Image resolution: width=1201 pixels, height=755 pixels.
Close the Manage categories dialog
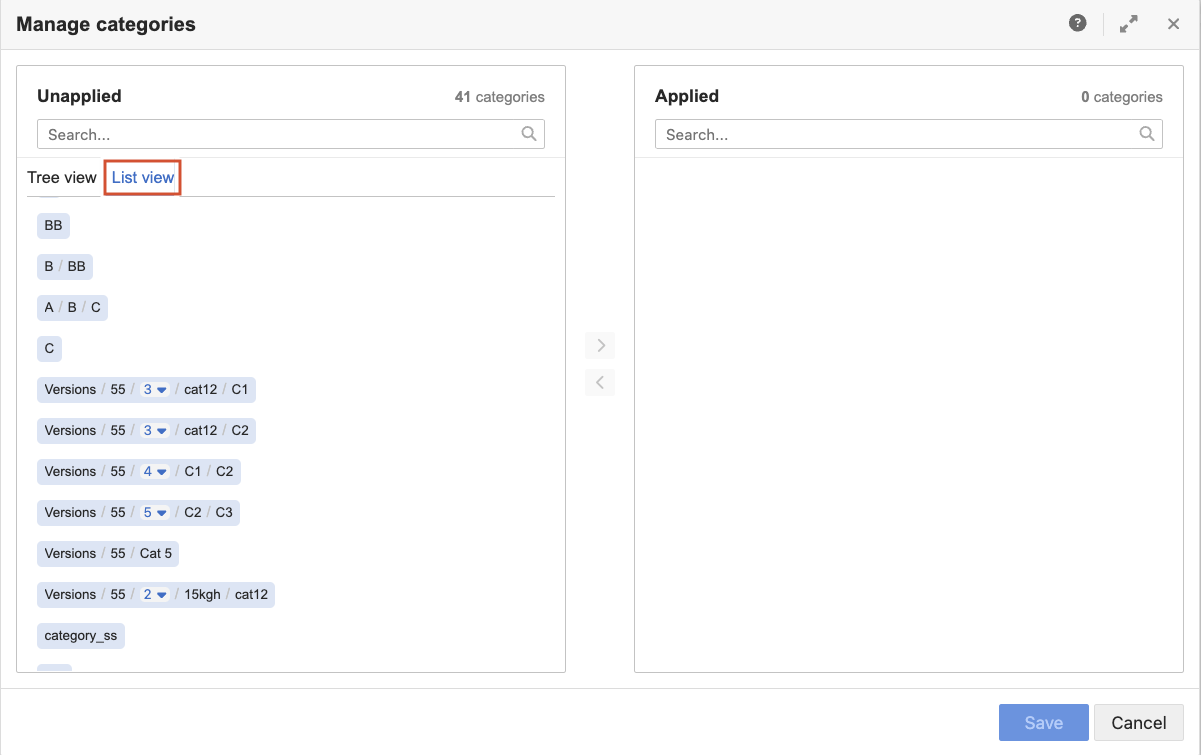[x=1173, y=23]
